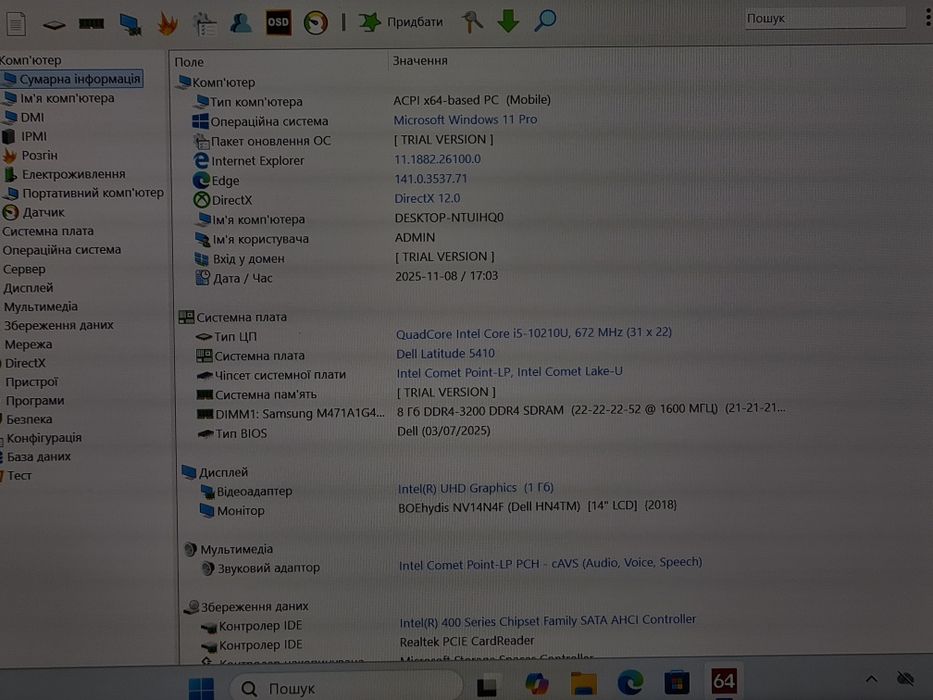Click the network monitor toolbar icon
This screenshot has width=933, height=700.
(x=130, y=24)
